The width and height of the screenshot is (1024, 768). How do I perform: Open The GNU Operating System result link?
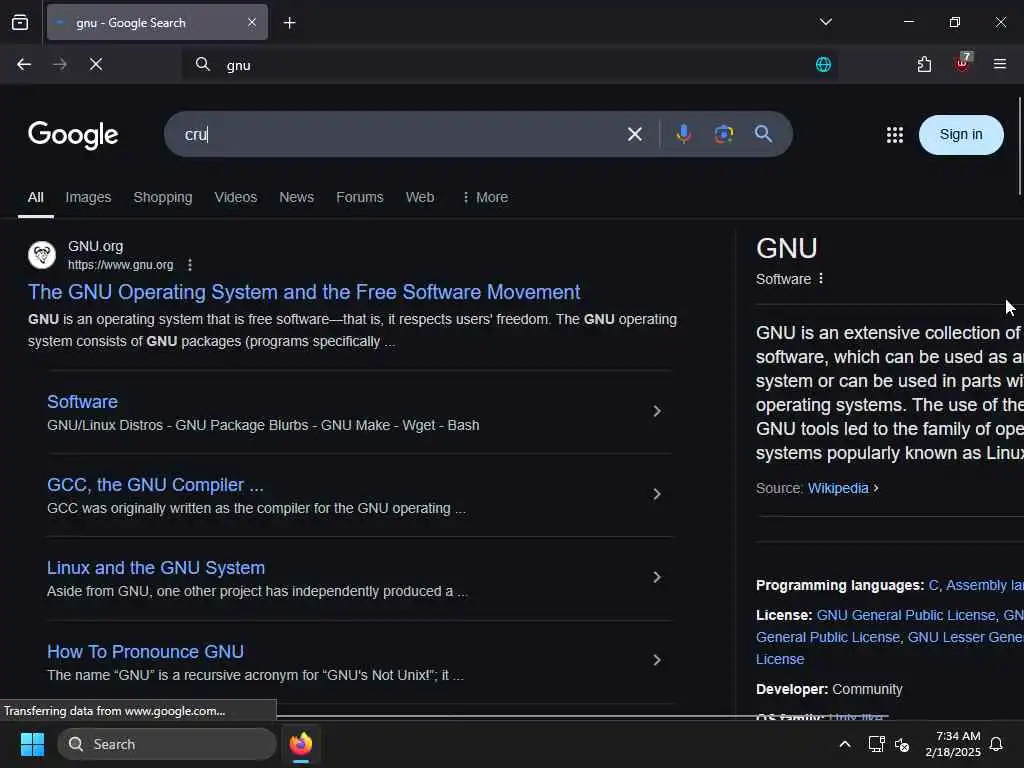pyautogui.click(x=304, y=292)
